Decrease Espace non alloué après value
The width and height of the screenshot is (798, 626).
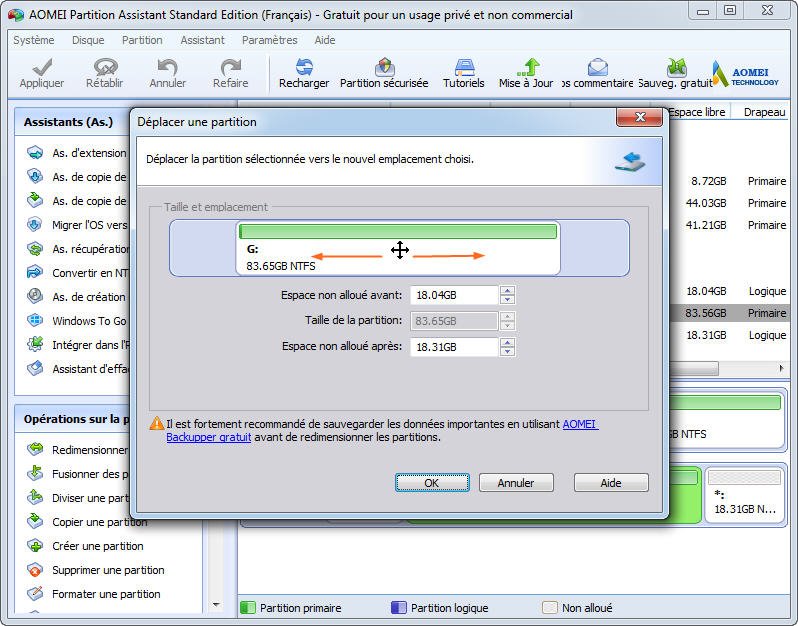pos(507,351)
